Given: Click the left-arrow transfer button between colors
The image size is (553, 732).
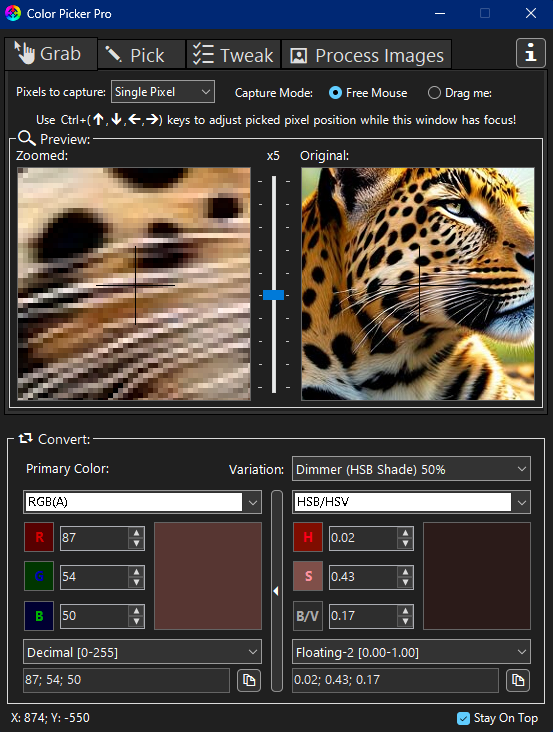Looking at the screenshot, I should pos(276,591).
